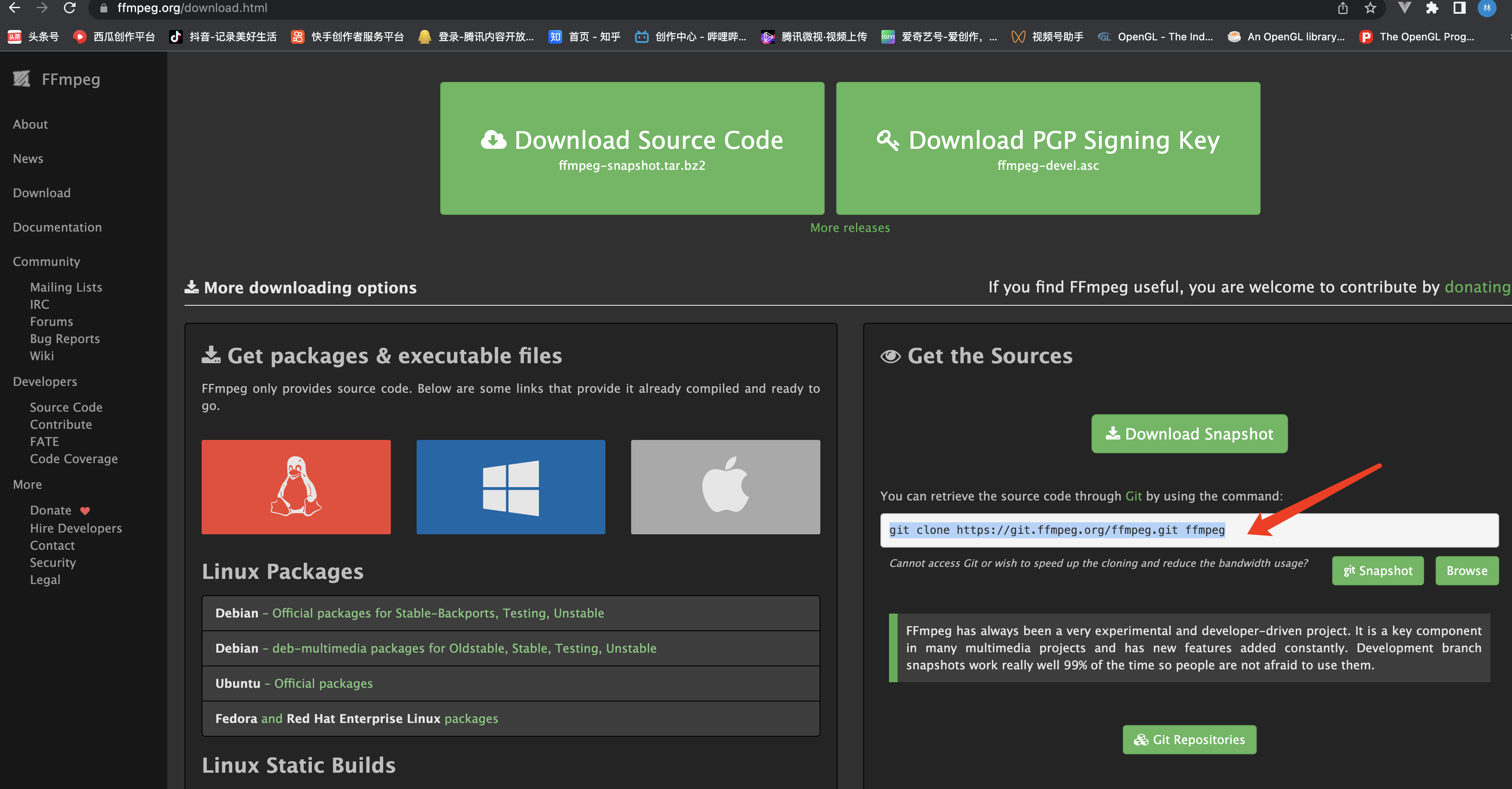1512x789 pixels.
Task: Click the Browse button
Action: [x=1467, y=571]
